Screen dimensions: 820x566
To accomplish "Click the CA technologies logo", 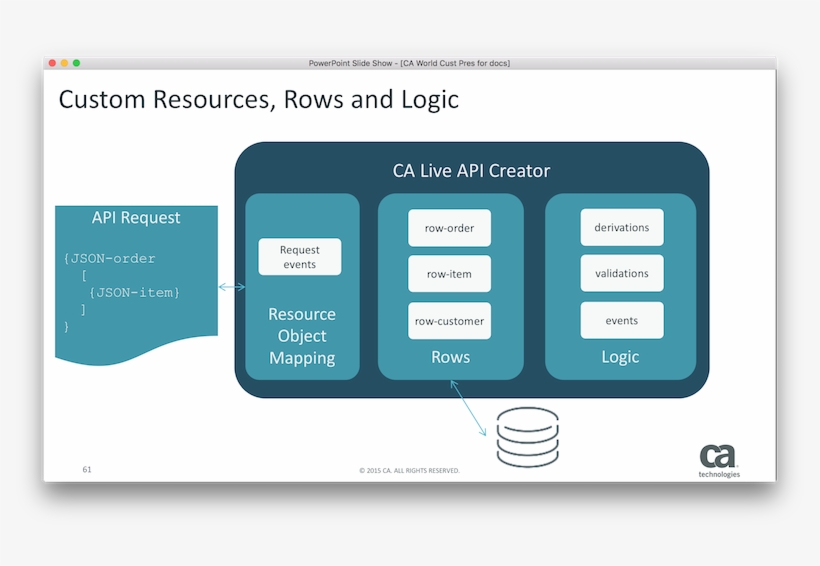I will [x=719, y=460].
